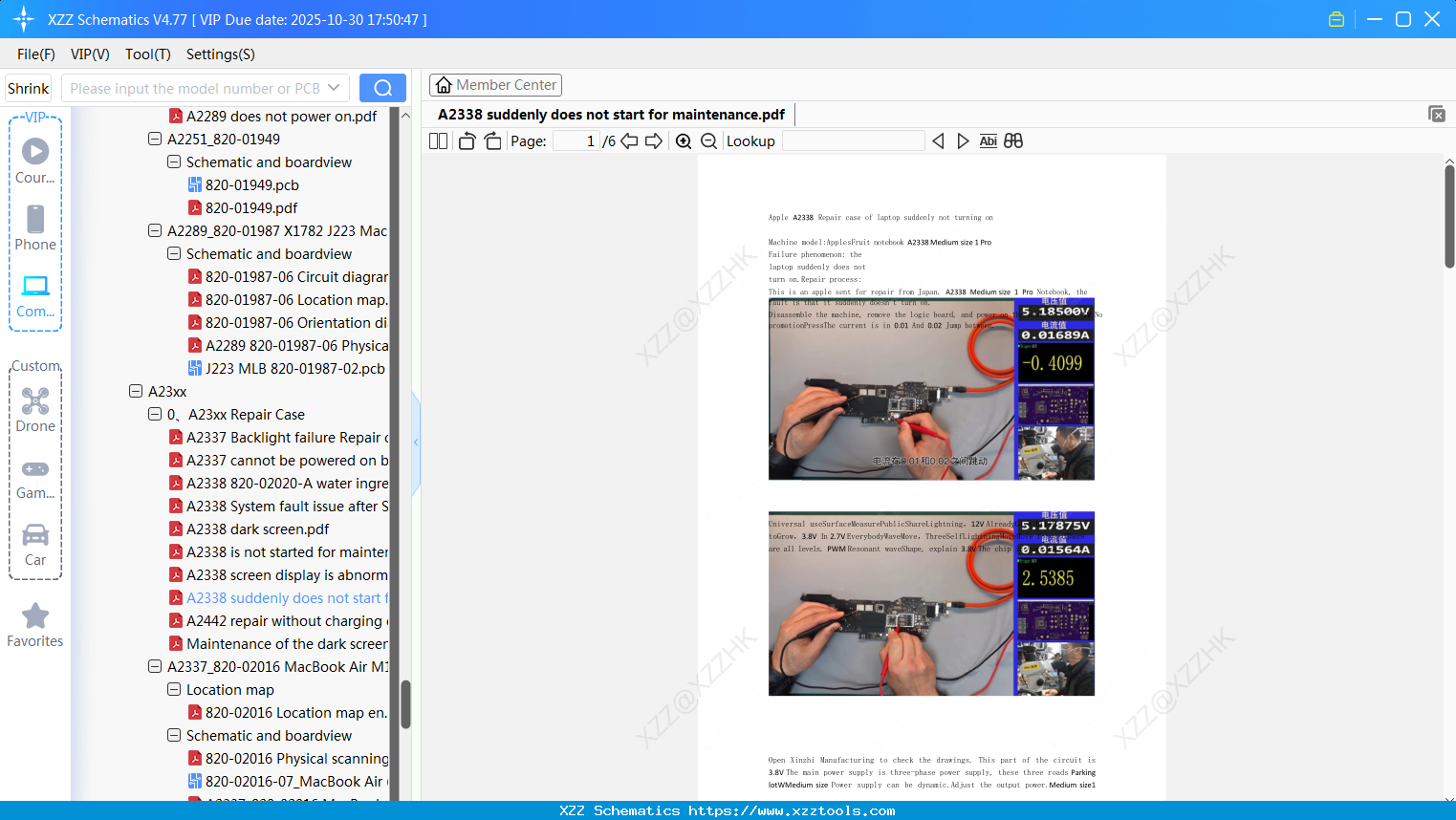Open the Course section in sidebar
Image resolution: width=1456 pixels, height=820 pixels.
35,161
